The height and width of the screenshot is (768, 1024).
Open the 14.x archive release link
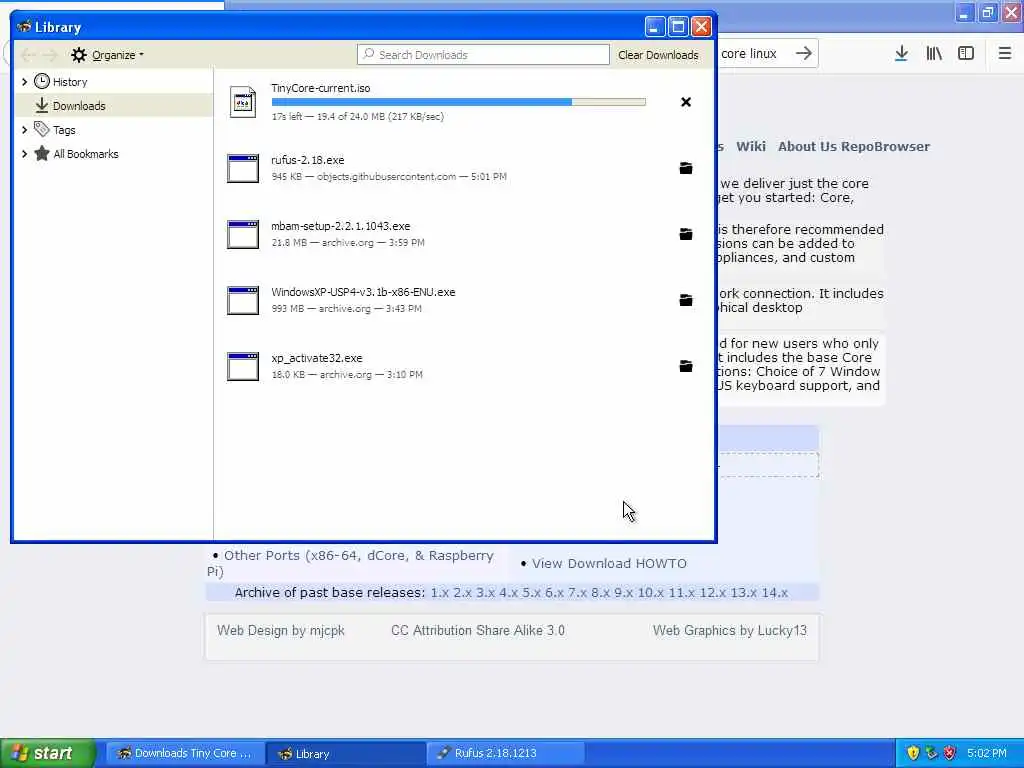[775, 593]
